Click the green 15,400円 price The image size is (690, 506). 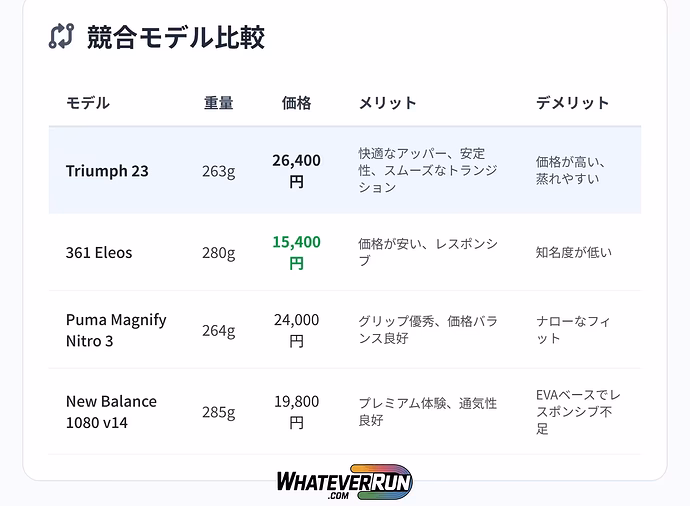point(296,253)
